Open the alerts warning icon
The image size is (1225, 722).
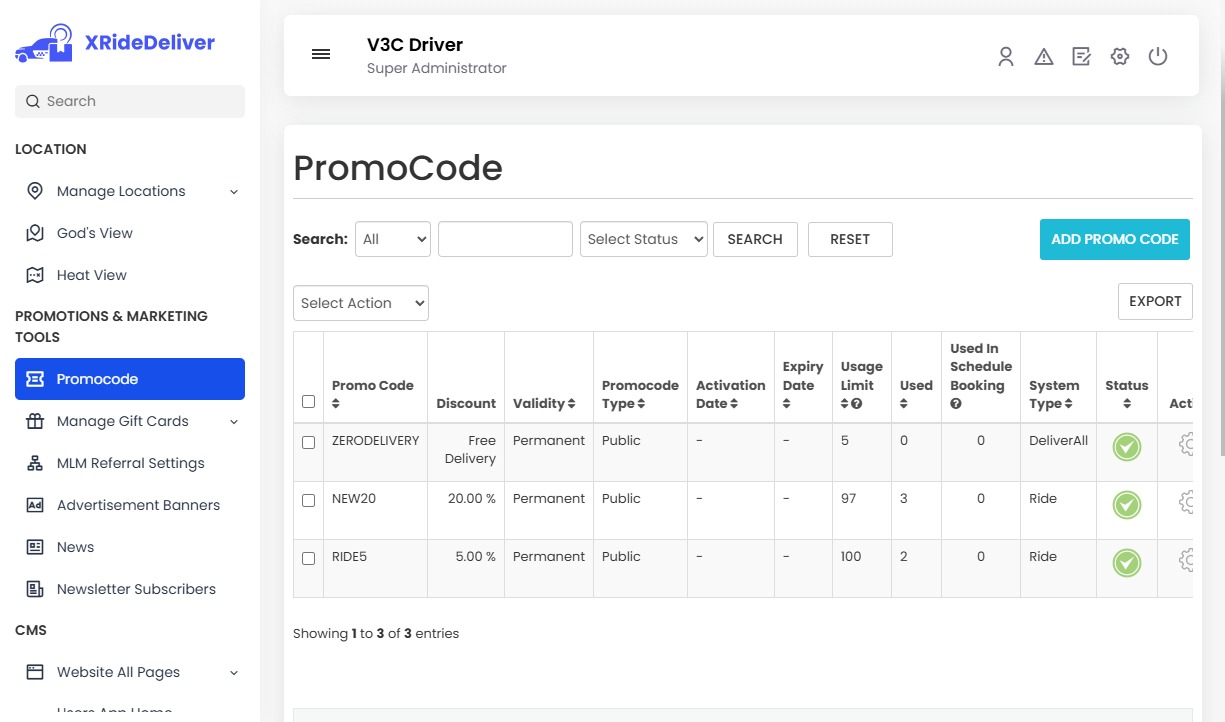(x=1043, y=57)
